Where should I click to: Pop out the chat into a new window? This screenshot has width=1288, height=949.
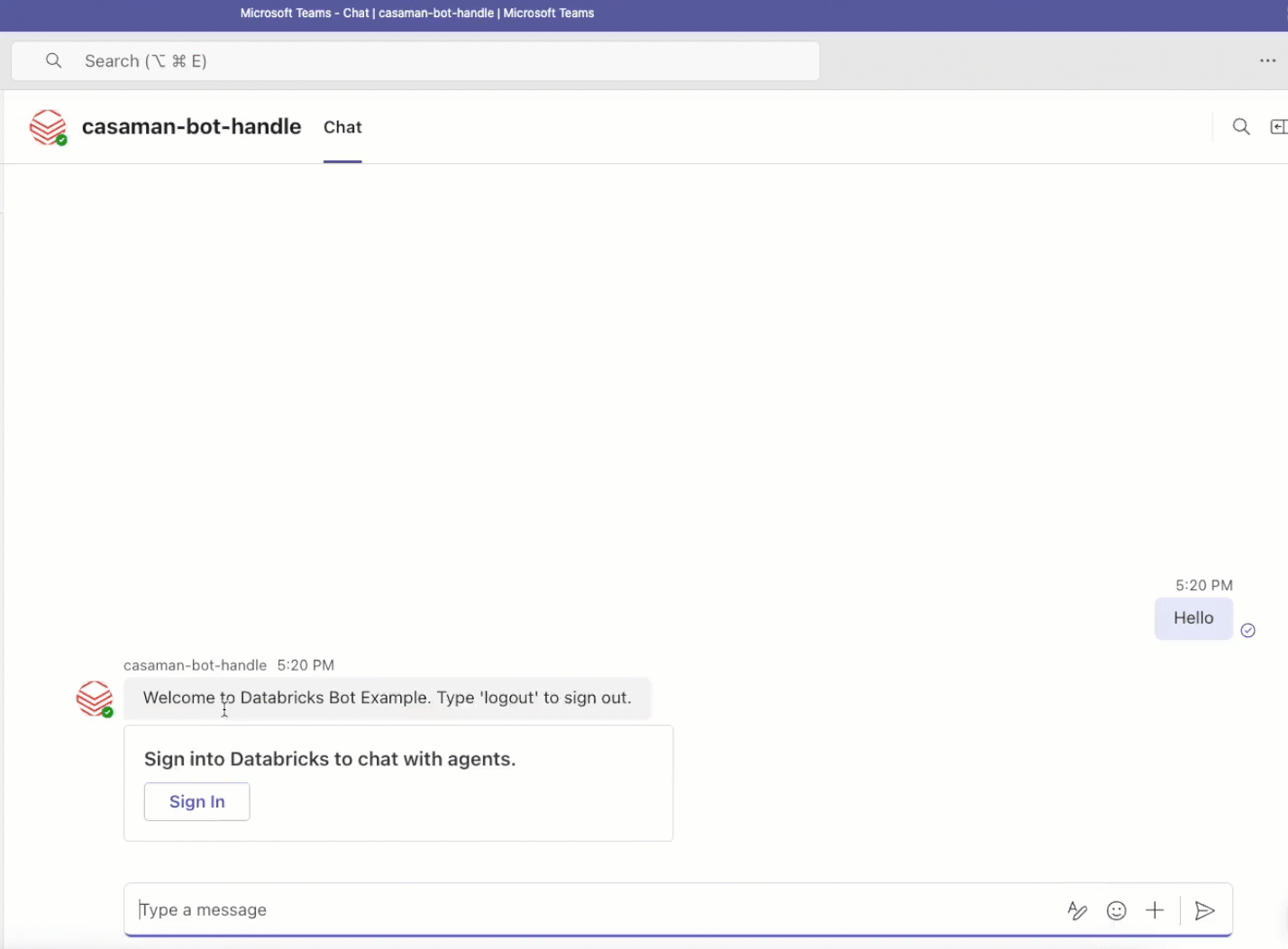click(x=1279, y=126)
